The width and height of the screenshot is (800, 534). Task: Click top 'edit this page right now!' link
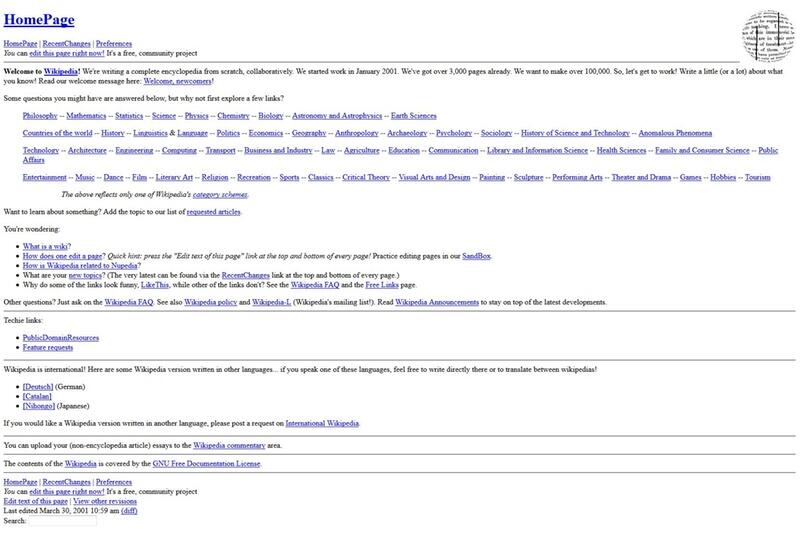pos(67,53)
